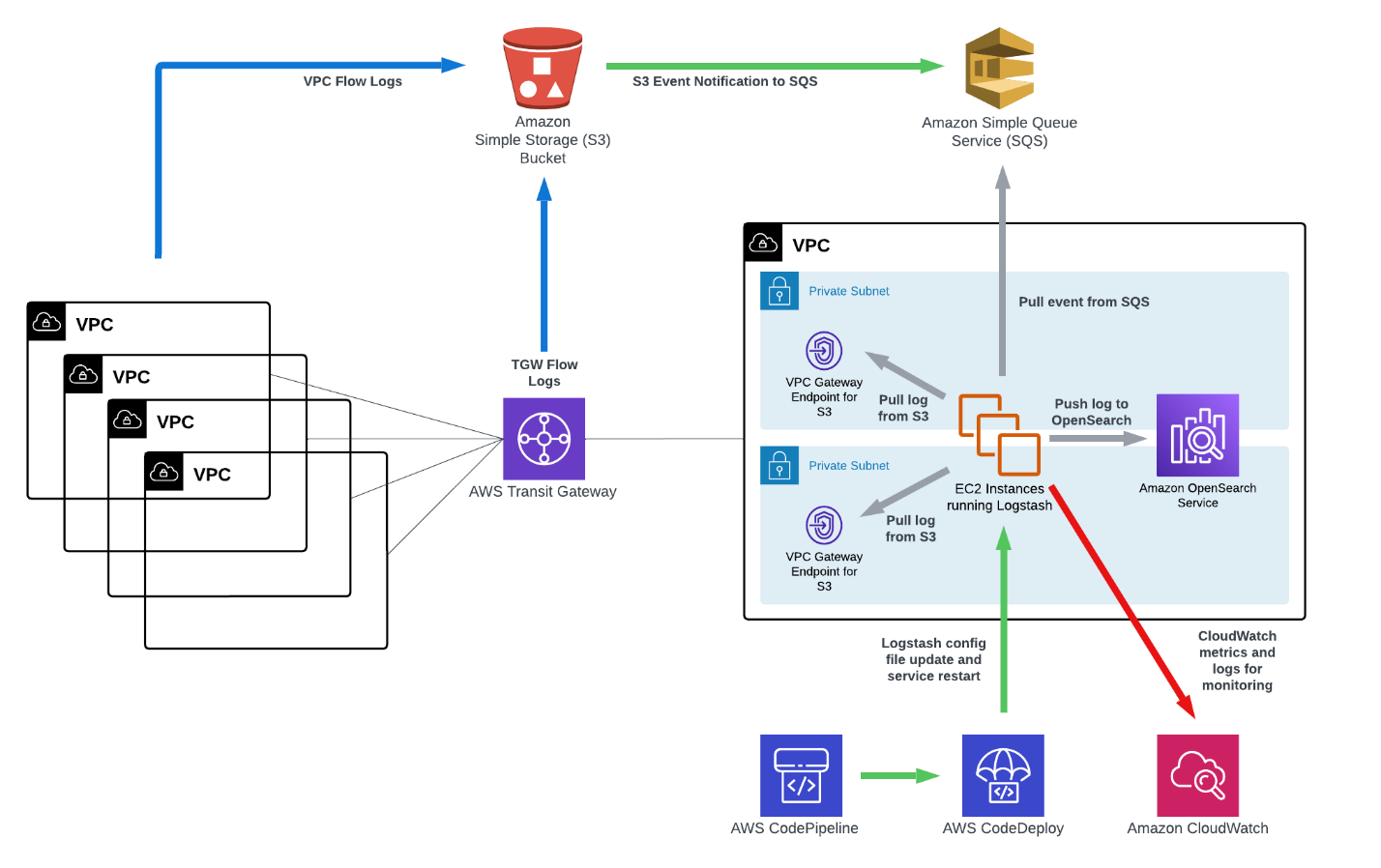Image resolution: width=1381 pixels, height=868 pixels.
Task: Click the "Amazon CloudWatch" caption
Action: pos(1197,828)
